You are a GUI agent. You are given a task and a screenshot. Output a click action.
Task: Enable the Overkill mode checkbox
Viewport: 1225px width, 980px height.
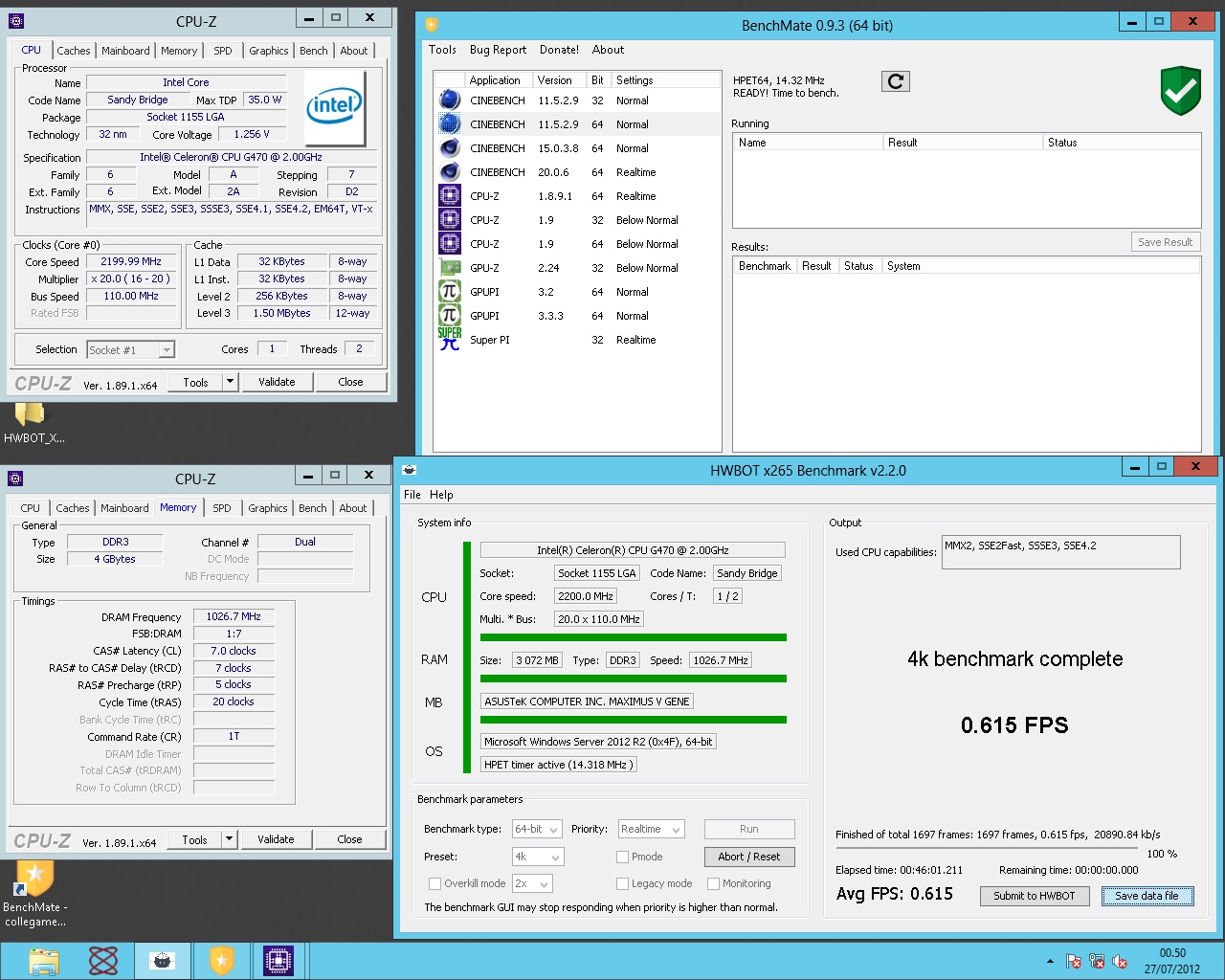[x=434, y=883]
